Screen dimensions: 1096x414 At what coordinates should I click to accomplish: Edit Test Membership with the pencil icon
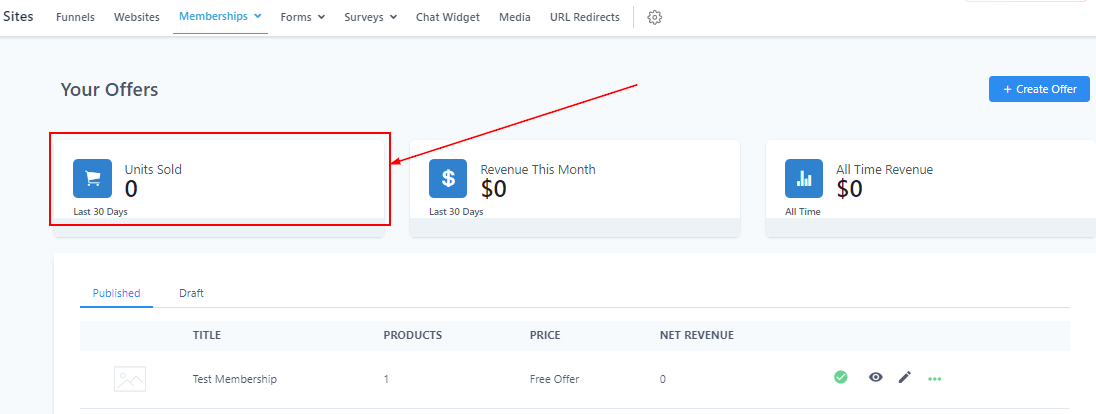pos(904,378)
